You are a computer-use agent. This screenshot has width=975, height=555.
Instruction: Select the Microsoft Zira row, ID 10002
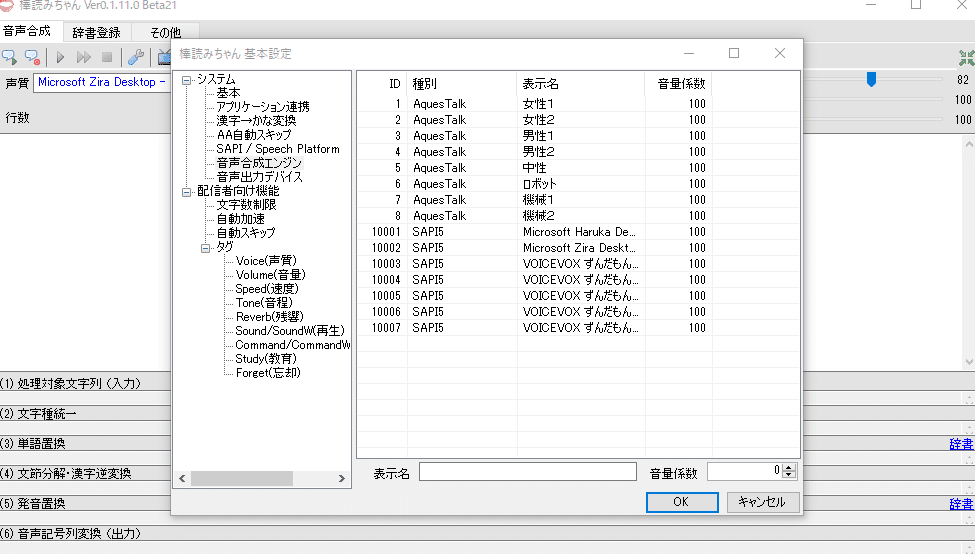(535, 248)
